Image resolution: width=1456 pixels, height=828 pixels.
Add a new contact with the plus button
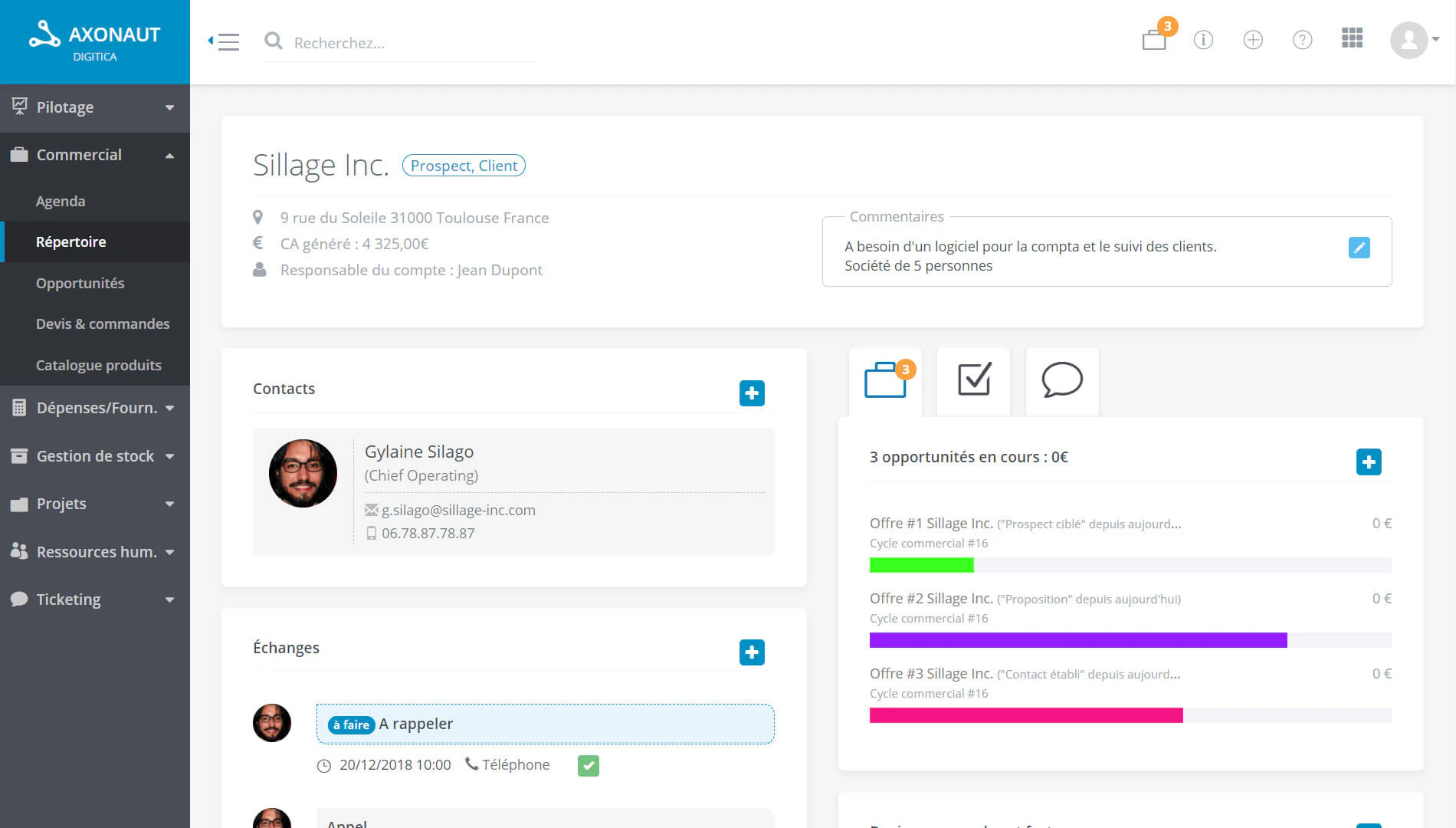click(x=752, y=393)
